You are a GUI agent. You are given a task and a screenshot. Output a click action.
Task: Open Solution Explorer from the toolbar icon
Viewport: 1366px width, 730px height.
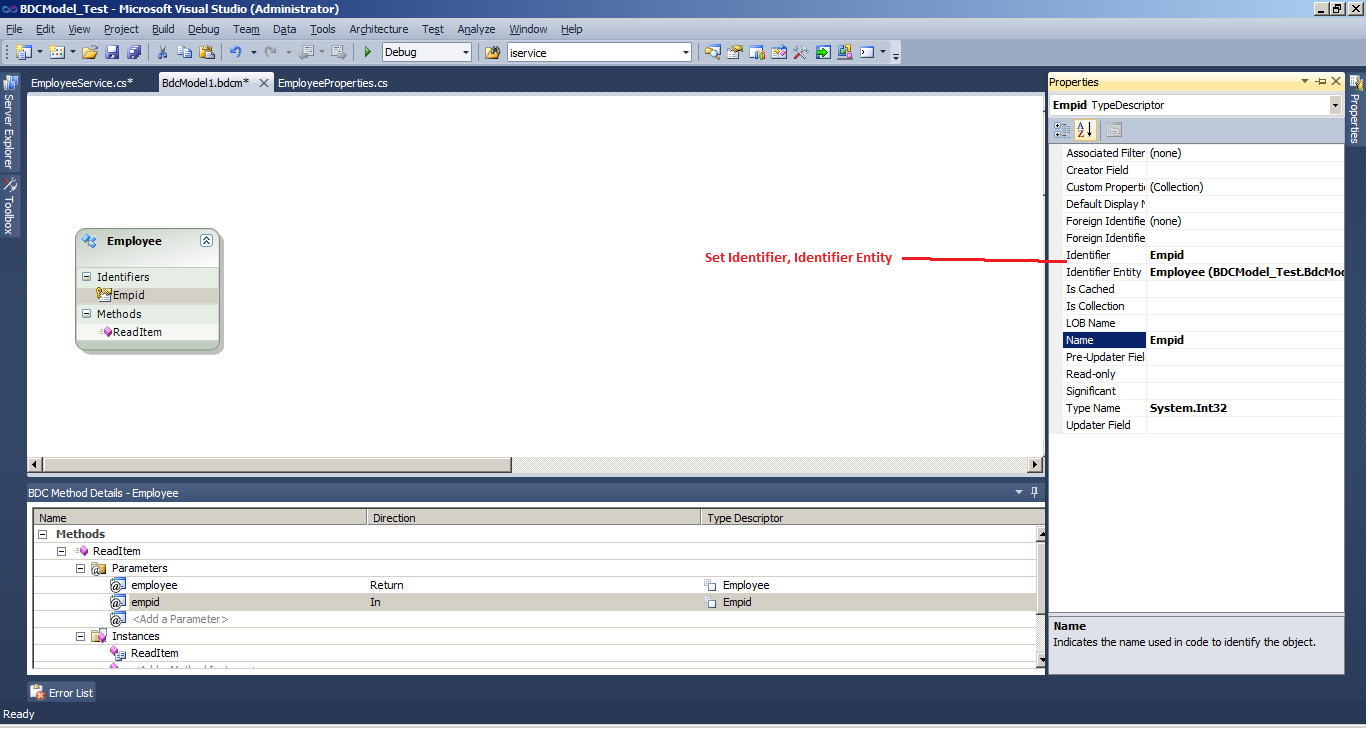pyautogui.click(x=713, y=52)
